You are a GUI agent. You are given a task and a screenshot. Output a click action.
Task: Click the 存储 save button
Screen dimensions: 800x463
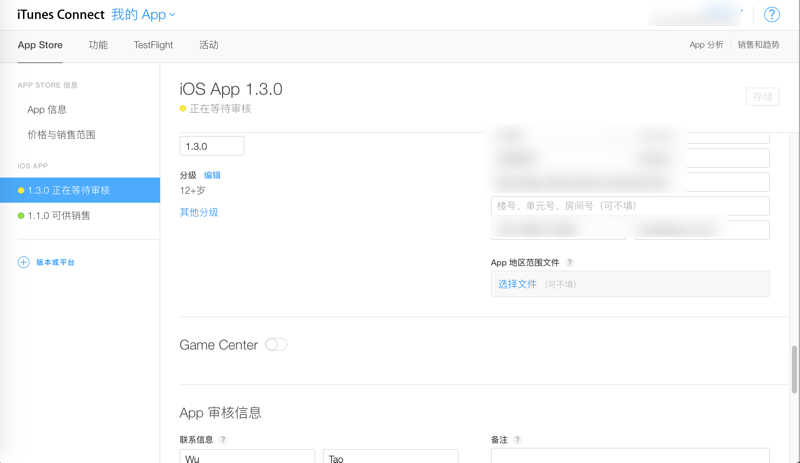click(x=763, y=96)
